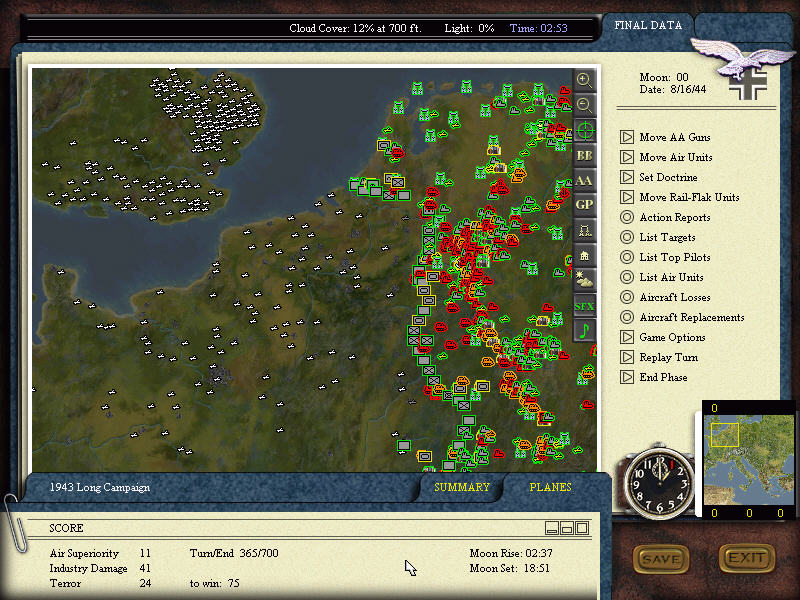Click the Turn/End 365/700 text
This screenshot has height=600, width=800.
tap(234, 553)
